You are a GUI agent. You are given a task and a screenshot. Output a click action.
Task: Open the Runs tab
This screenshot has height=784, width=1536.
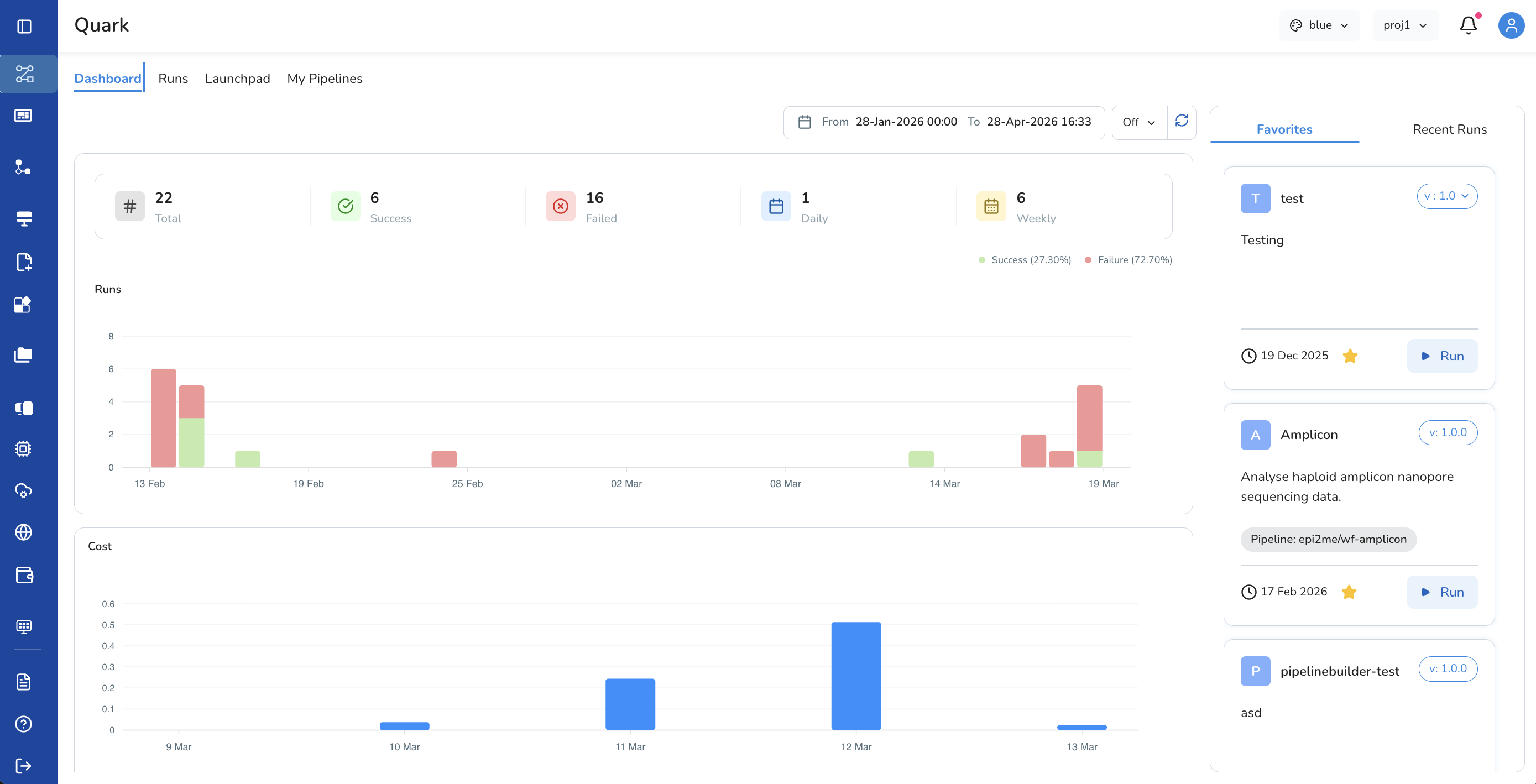(x=173, y=79)
